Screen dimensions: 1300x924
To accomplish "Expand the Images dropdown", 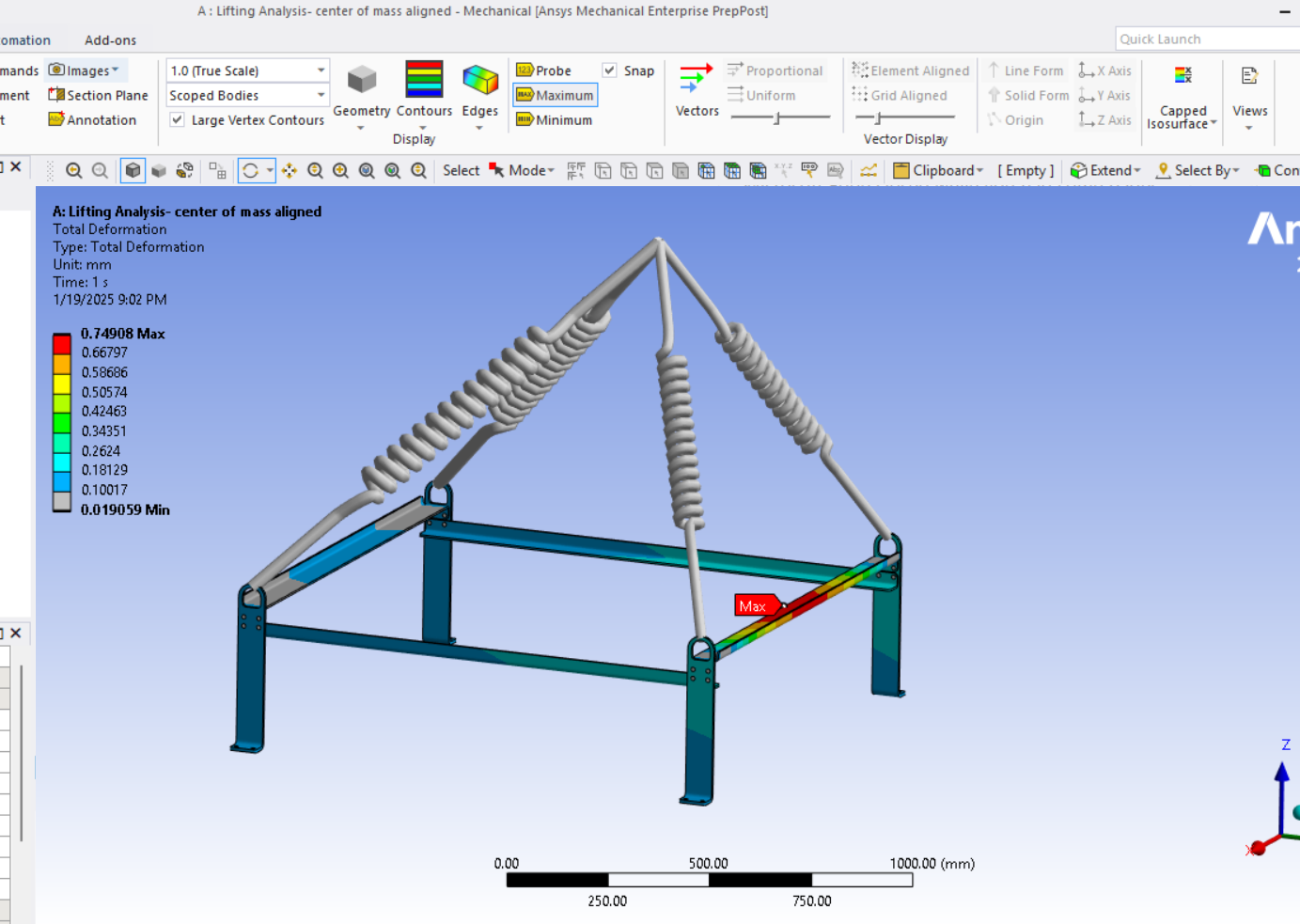I will click(85, 70).
